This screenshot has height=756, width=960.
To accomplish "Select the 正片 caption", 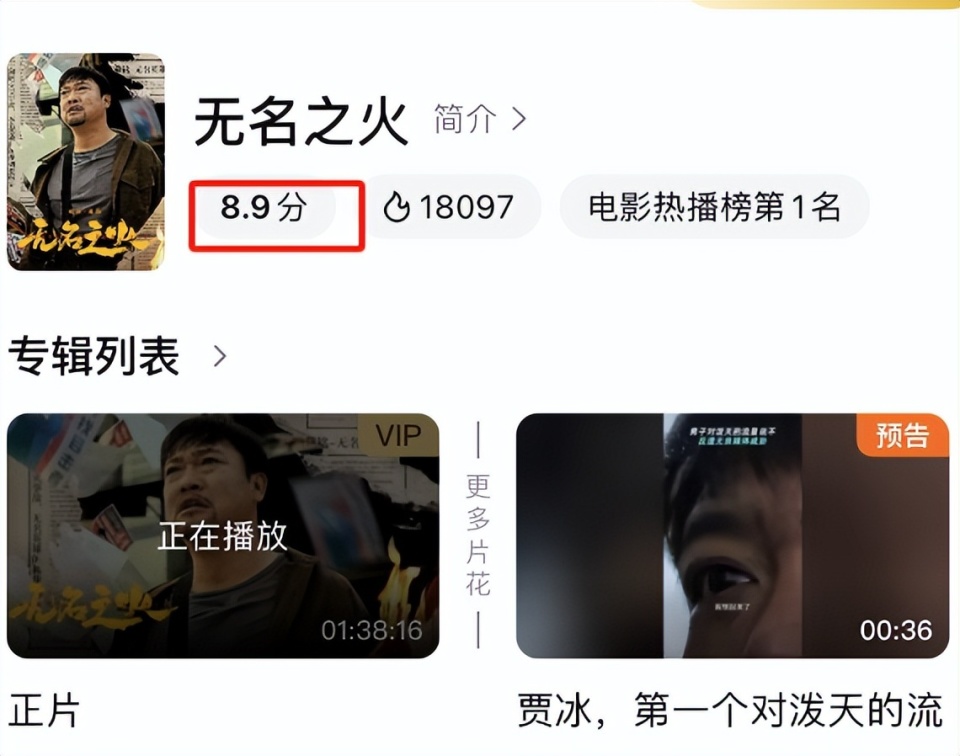I will [x=44, y=711].
